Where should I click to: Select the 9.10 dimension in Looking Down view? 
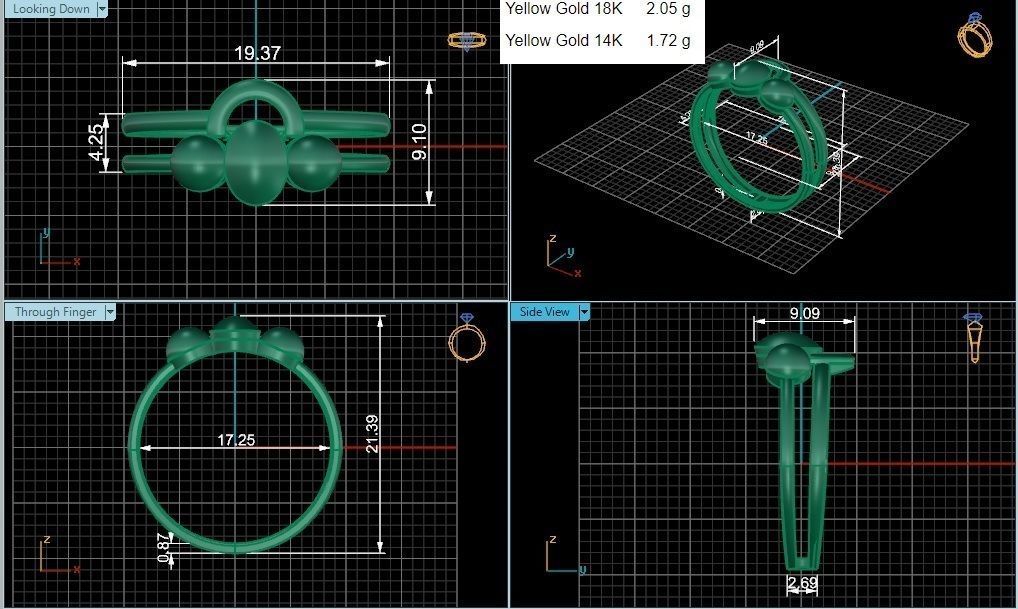click(419, 142)
